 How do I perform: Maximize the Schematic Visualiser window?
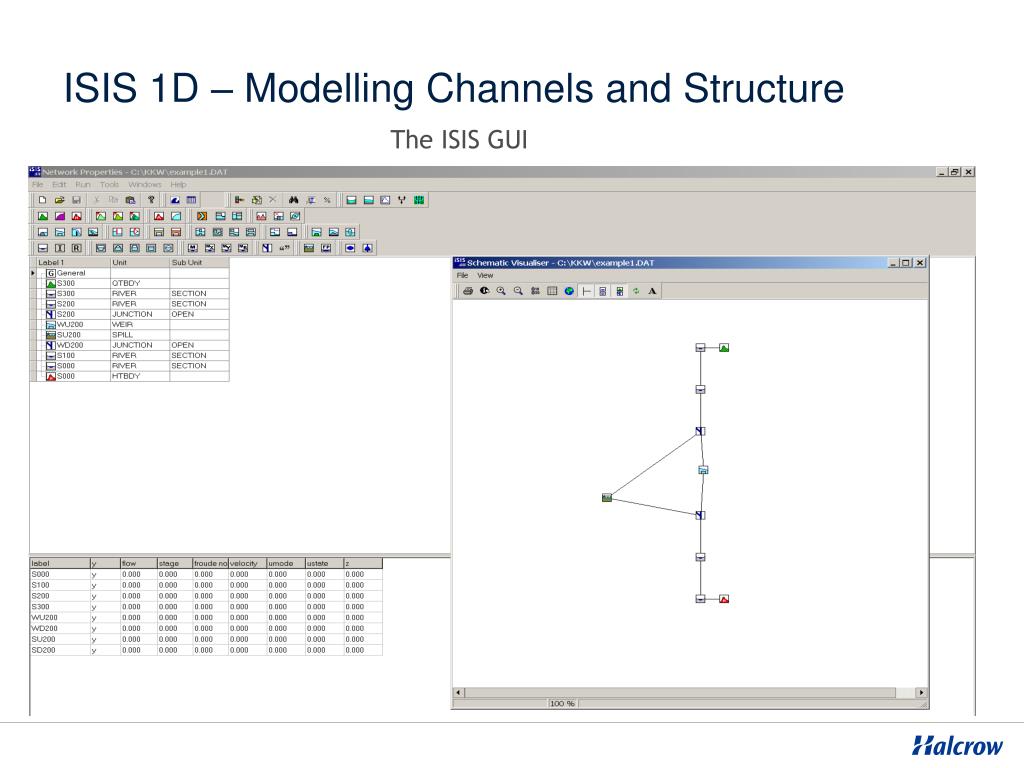[906, 263]
